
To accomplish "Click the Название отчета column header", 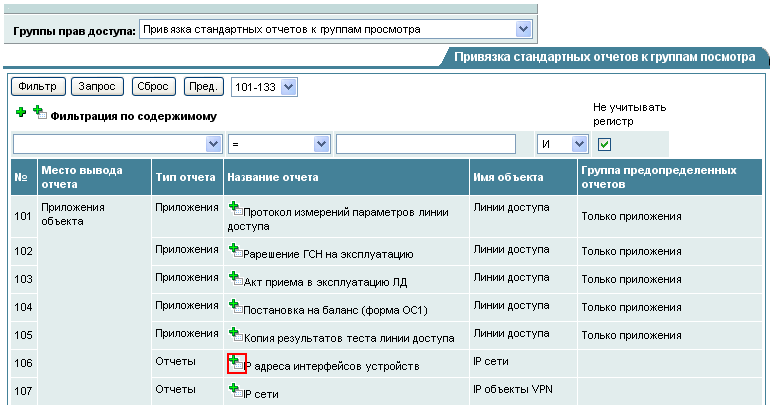I will (347, 177).
